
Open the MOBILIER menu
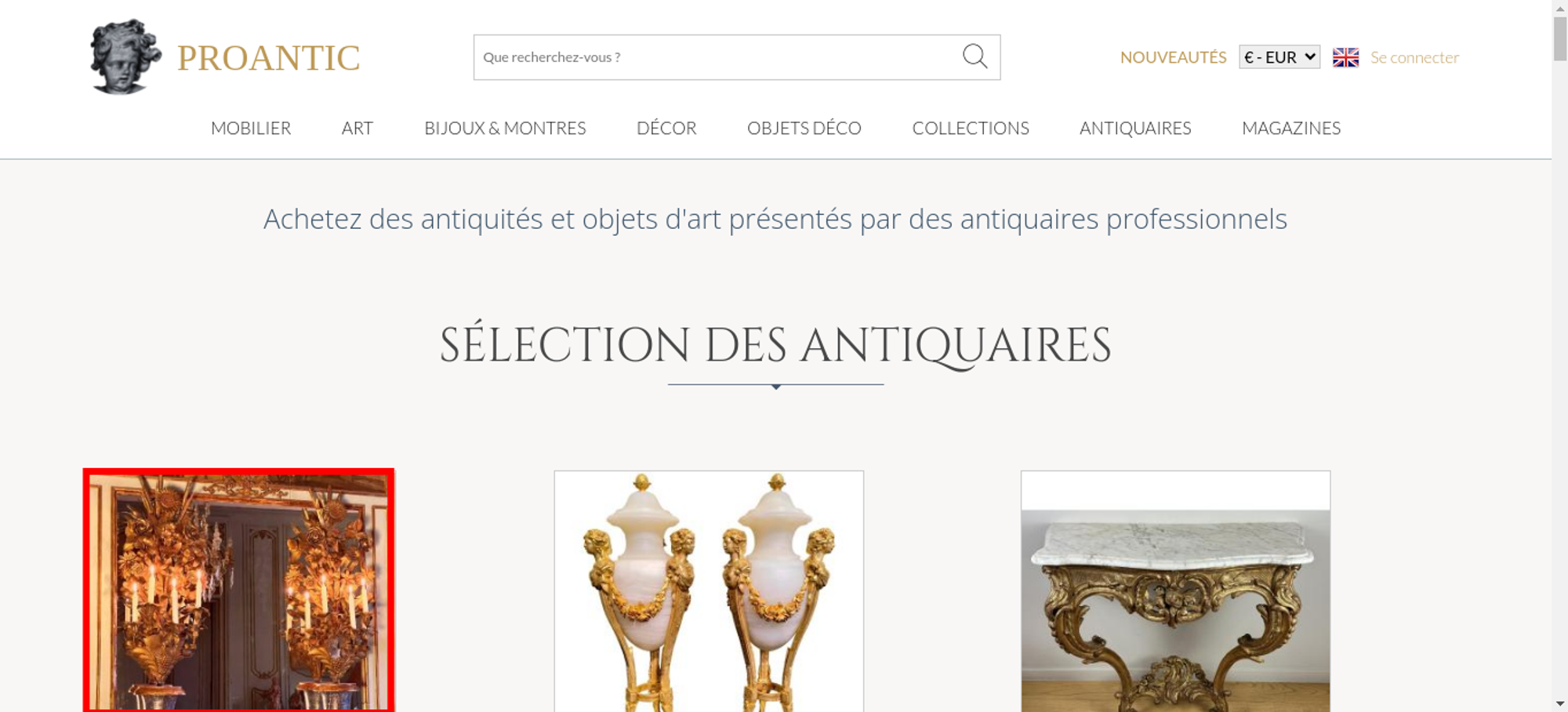251,128
